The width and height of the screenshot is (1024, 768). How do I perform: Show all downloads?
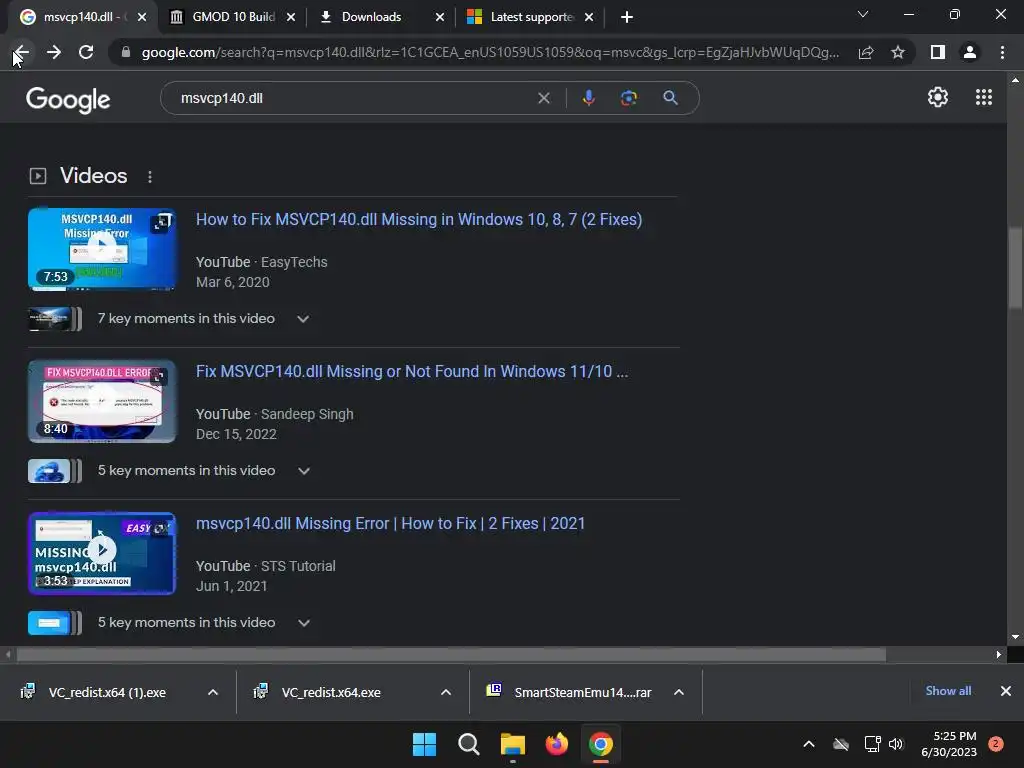(948, 691)
